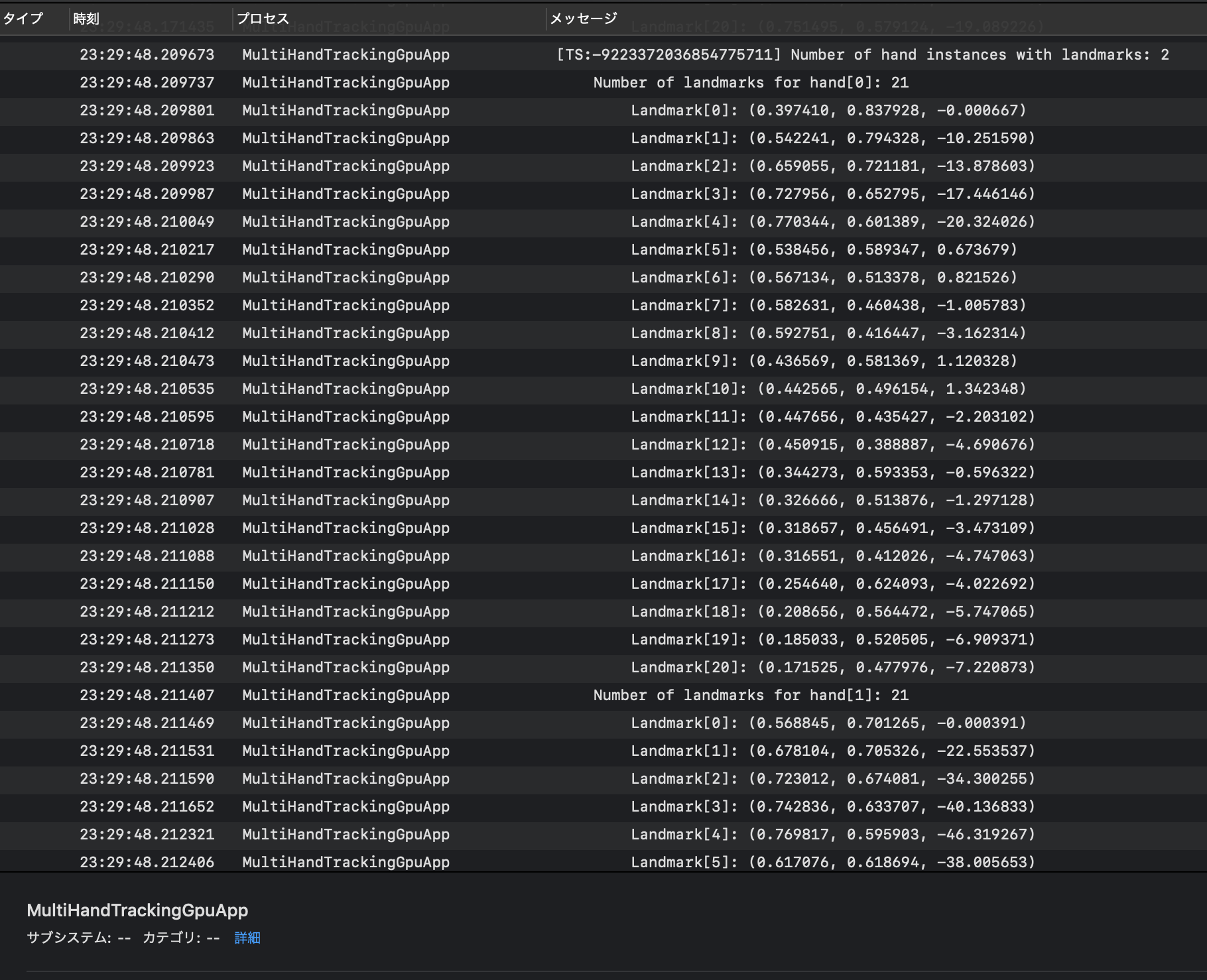Select the "Number of landmarks for hand[1]" row
Screen dimensions: 1207x980
pos(750,696)
